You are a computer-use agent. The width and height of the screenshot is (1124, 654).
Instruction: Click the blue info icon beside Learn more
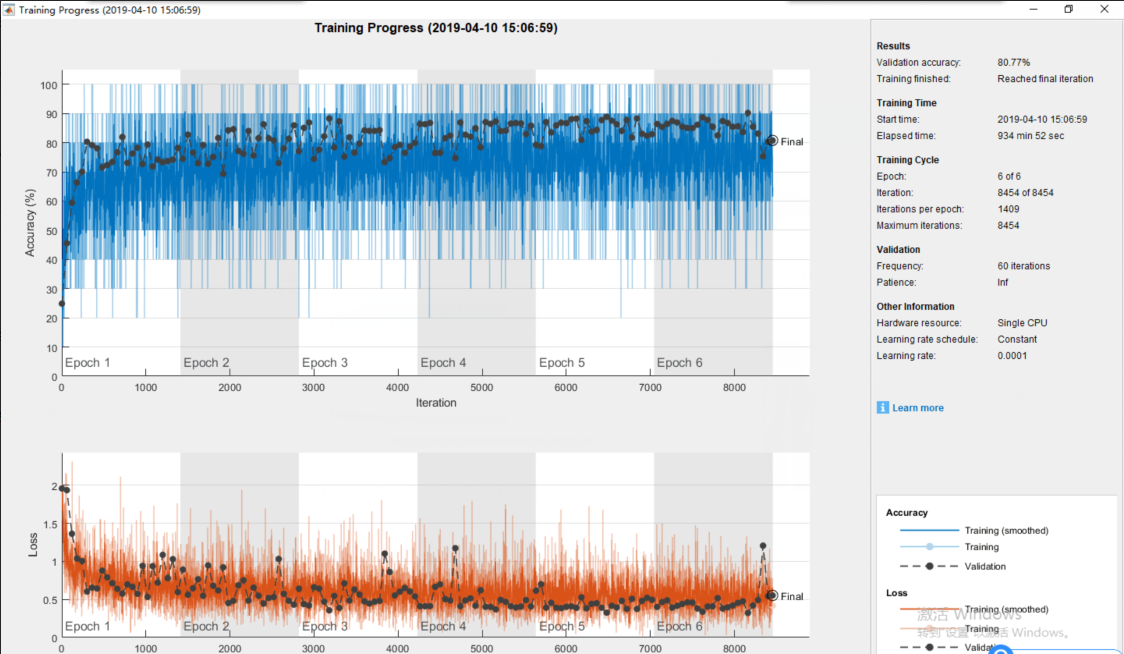(x=882, y=407)
